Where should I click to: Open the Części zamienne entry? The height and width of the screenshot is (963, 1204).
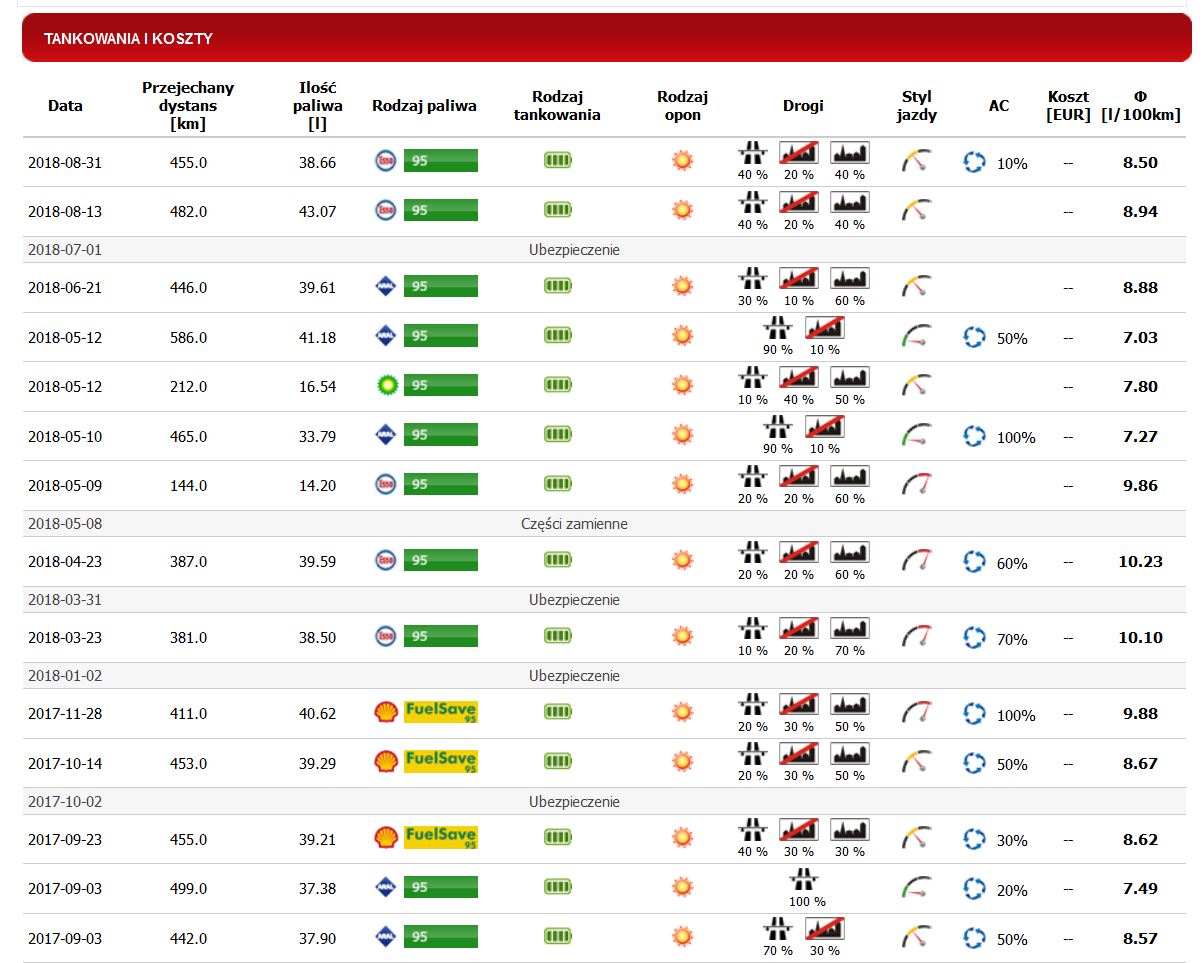574,524
